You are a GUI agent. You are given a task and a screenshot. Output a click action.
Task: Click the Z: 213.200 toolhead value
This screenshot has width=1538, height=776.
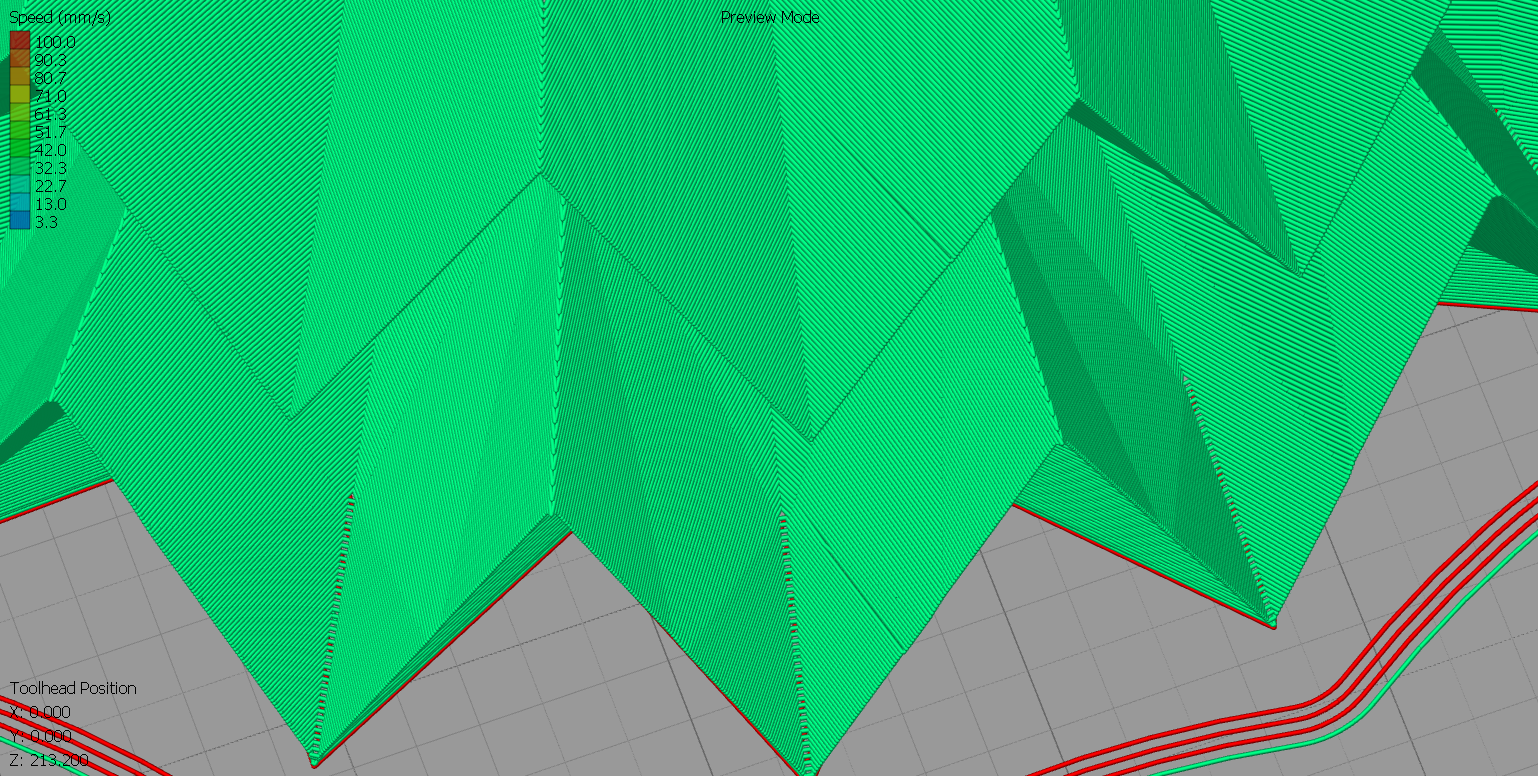(48, 760)
